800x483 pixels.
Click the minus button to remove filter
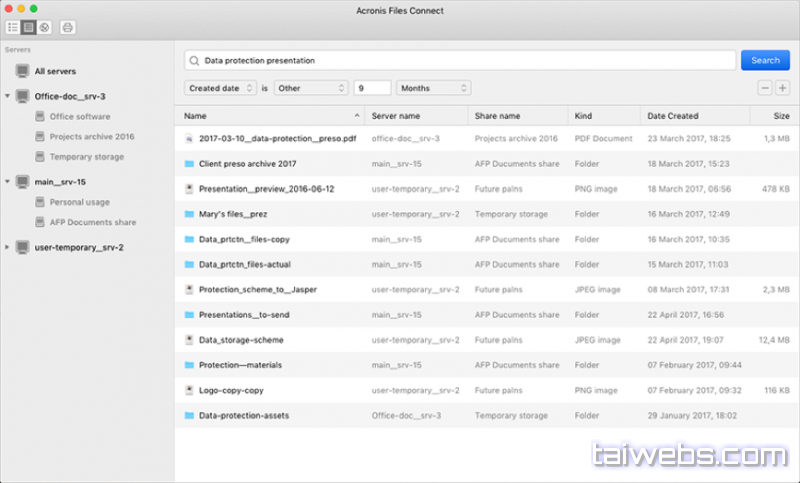click(765, 88)
